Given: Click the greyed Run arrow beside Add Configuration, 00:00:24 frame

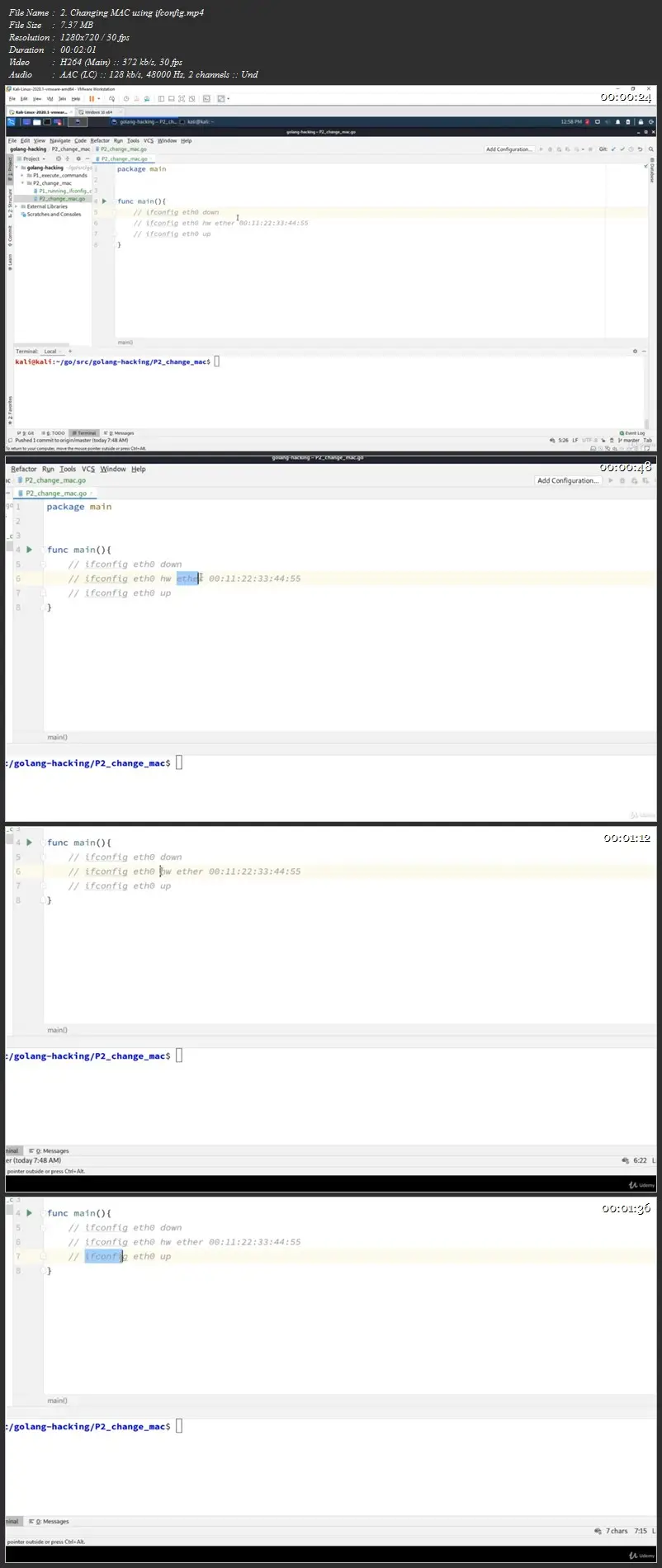Looking at the screenshot, I should [541, 149].
